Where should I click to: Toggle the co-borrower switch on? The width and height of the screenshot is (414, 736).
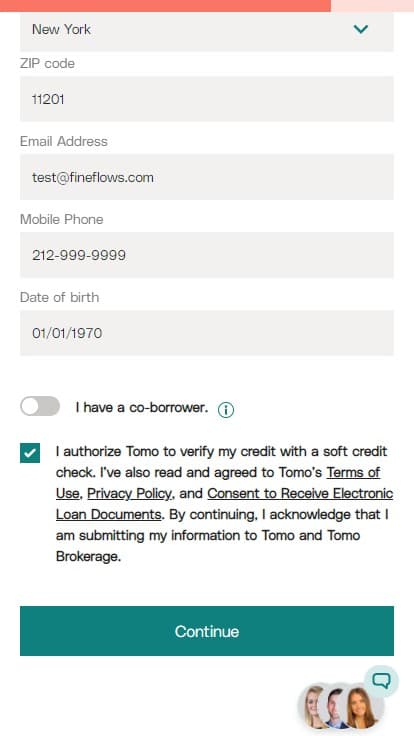point(40,406)
